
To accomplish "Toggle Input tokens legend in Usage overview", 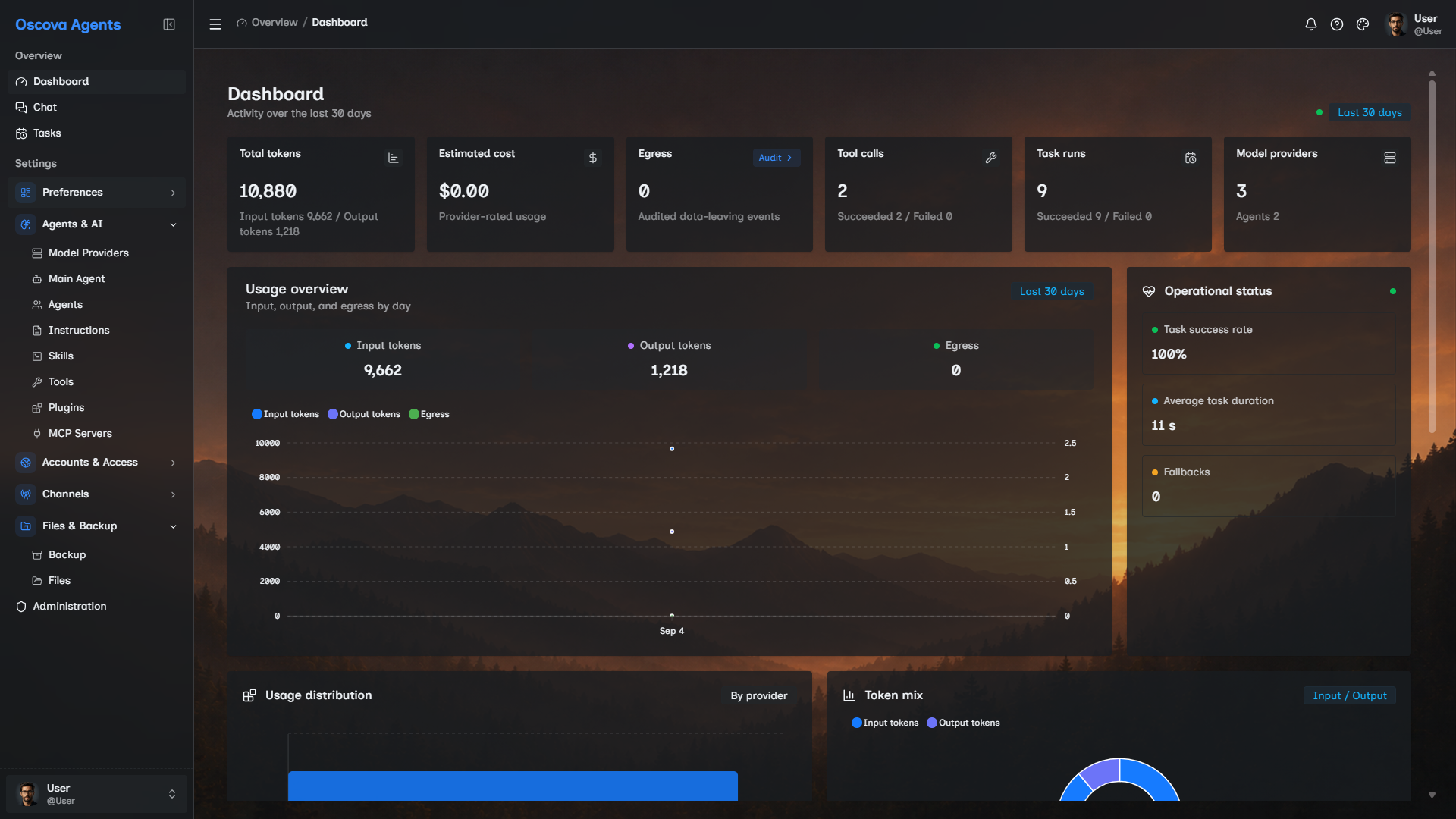I will coord(285,414).
